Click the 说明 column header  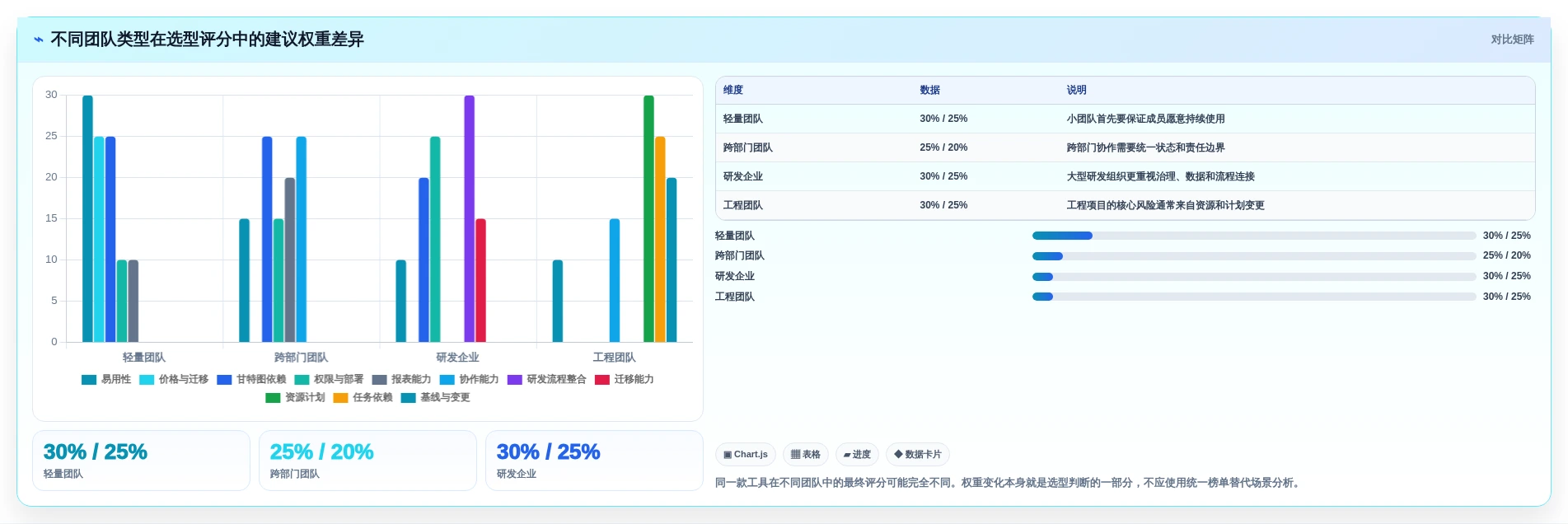point(1077,91)
